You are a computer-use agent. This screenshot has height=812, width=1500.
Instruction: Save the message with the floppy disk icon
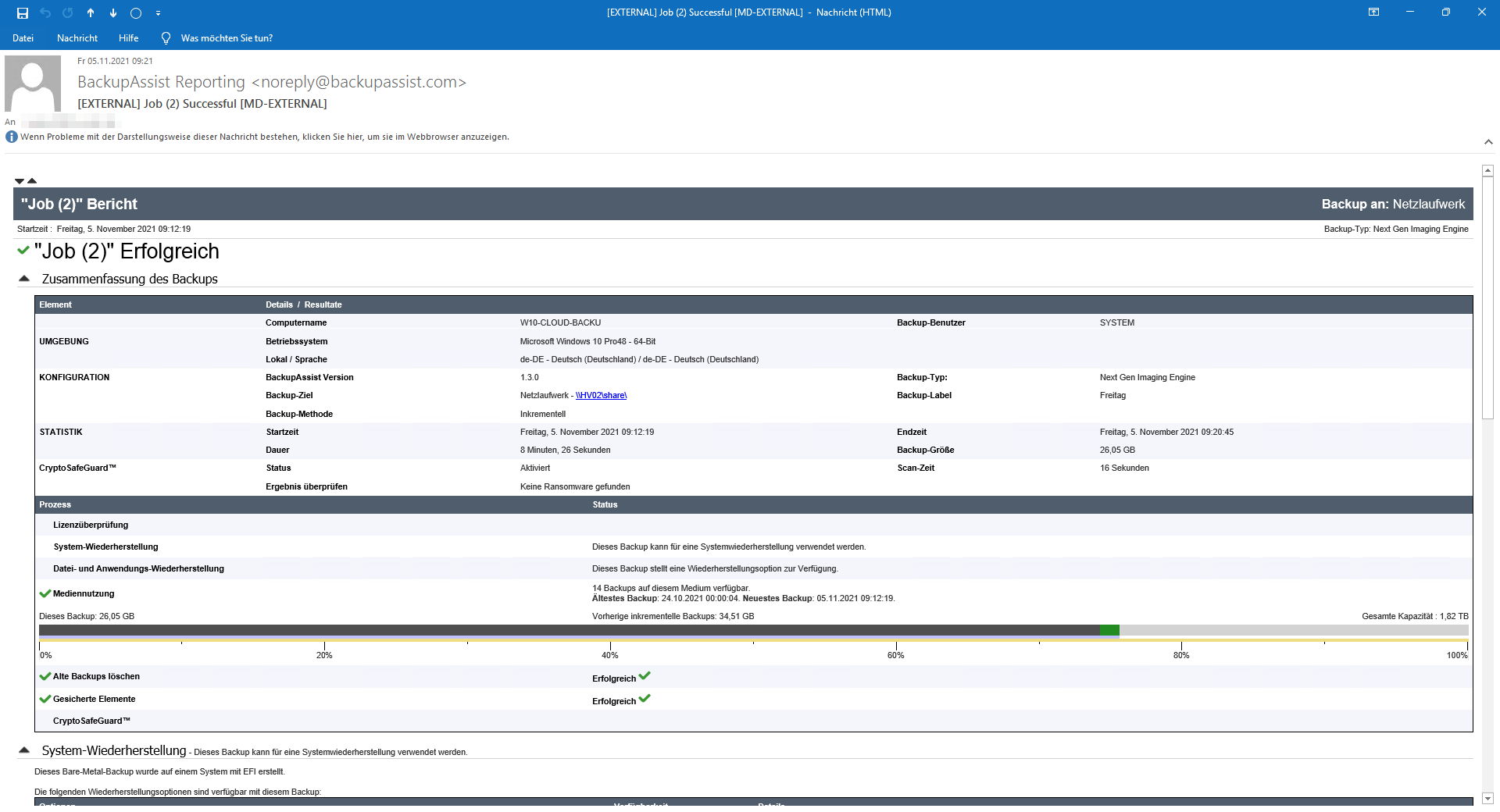[23, 12]
